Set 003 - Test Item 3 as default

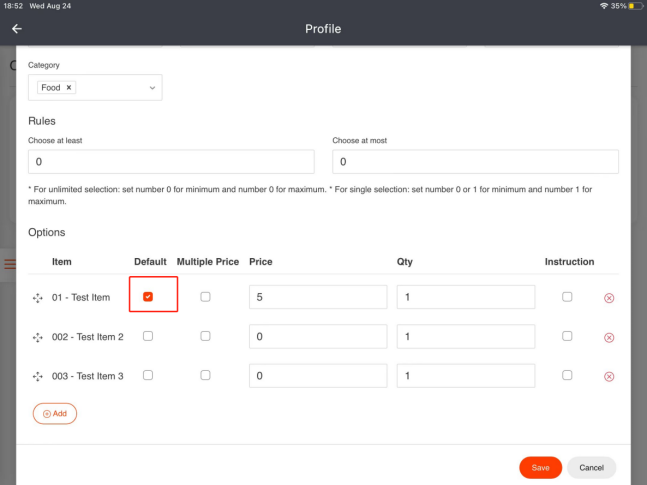coord(148,375)
